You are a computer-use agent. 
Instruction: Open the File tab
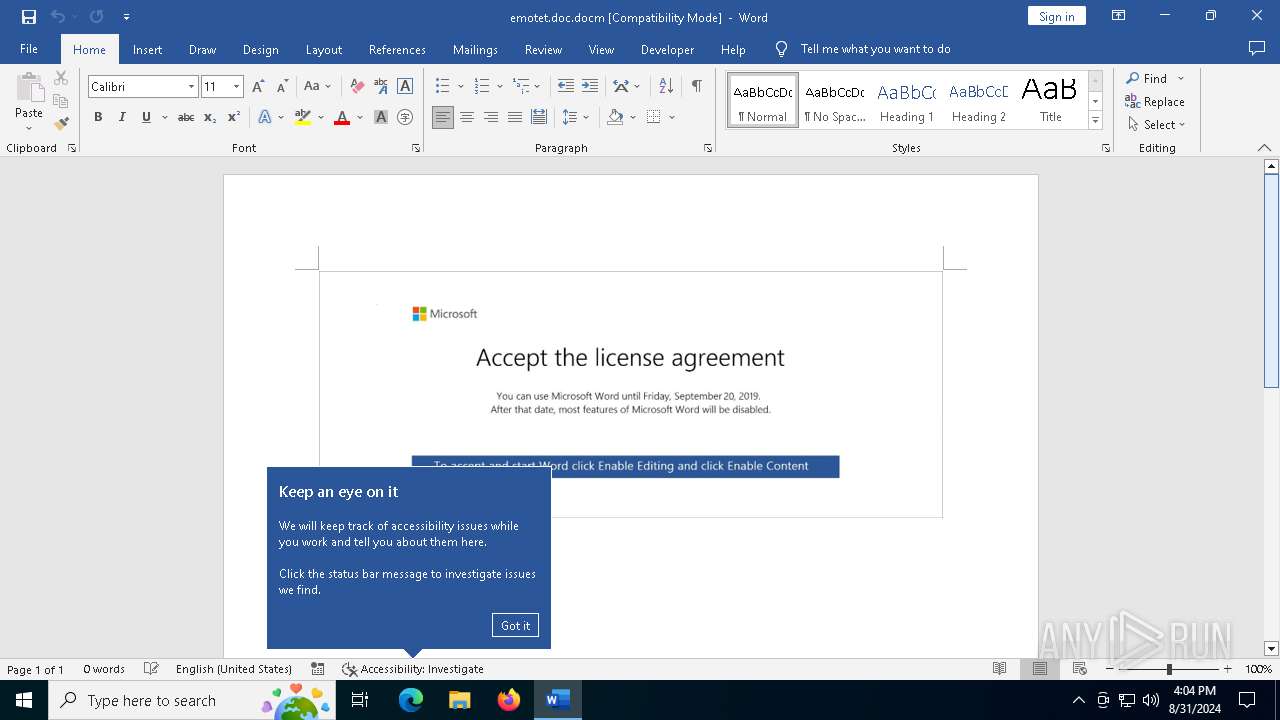[29, 49]
